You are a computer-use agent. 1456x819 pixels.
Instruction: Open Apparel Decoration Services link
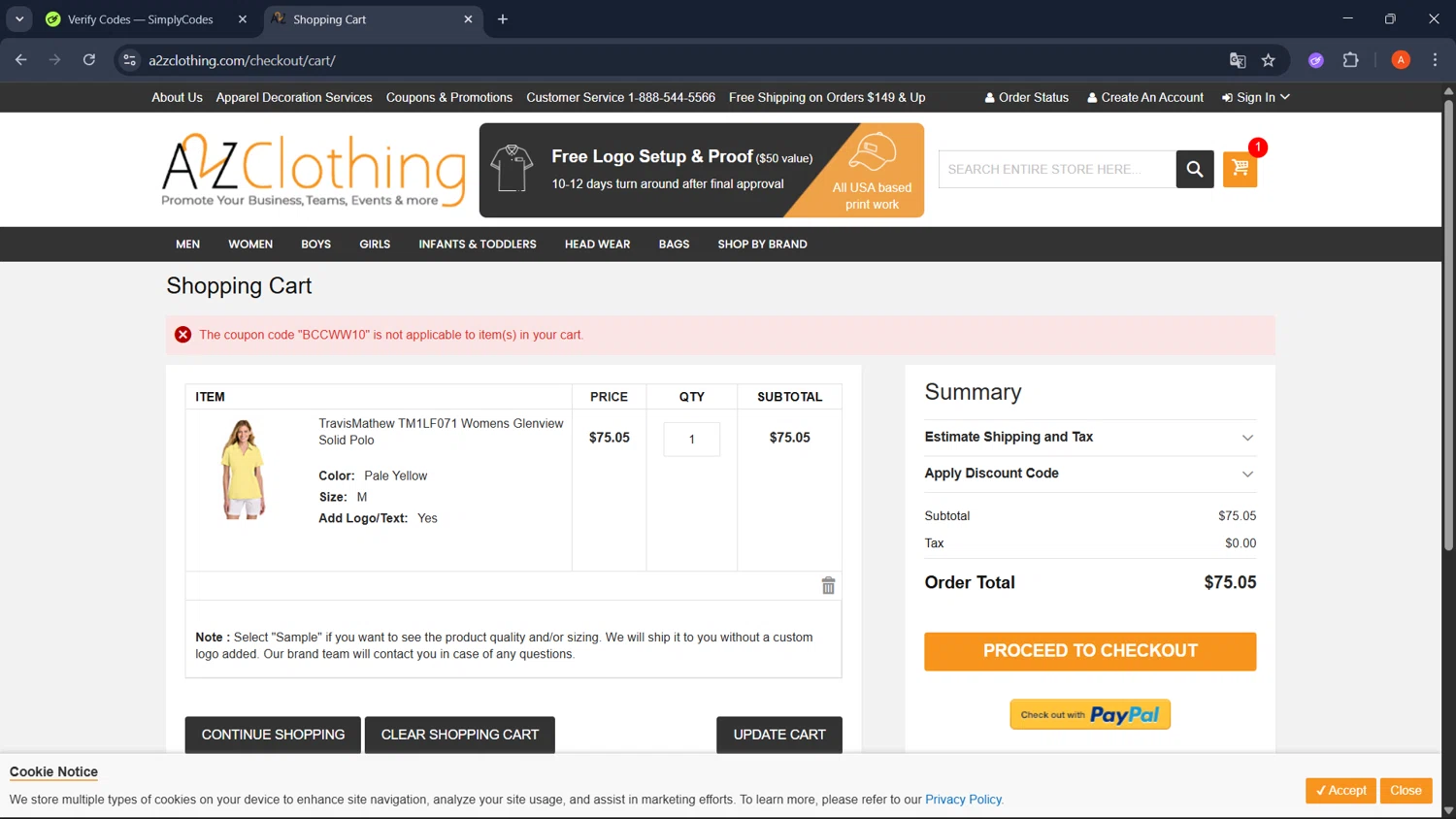[x=294, y=97]
